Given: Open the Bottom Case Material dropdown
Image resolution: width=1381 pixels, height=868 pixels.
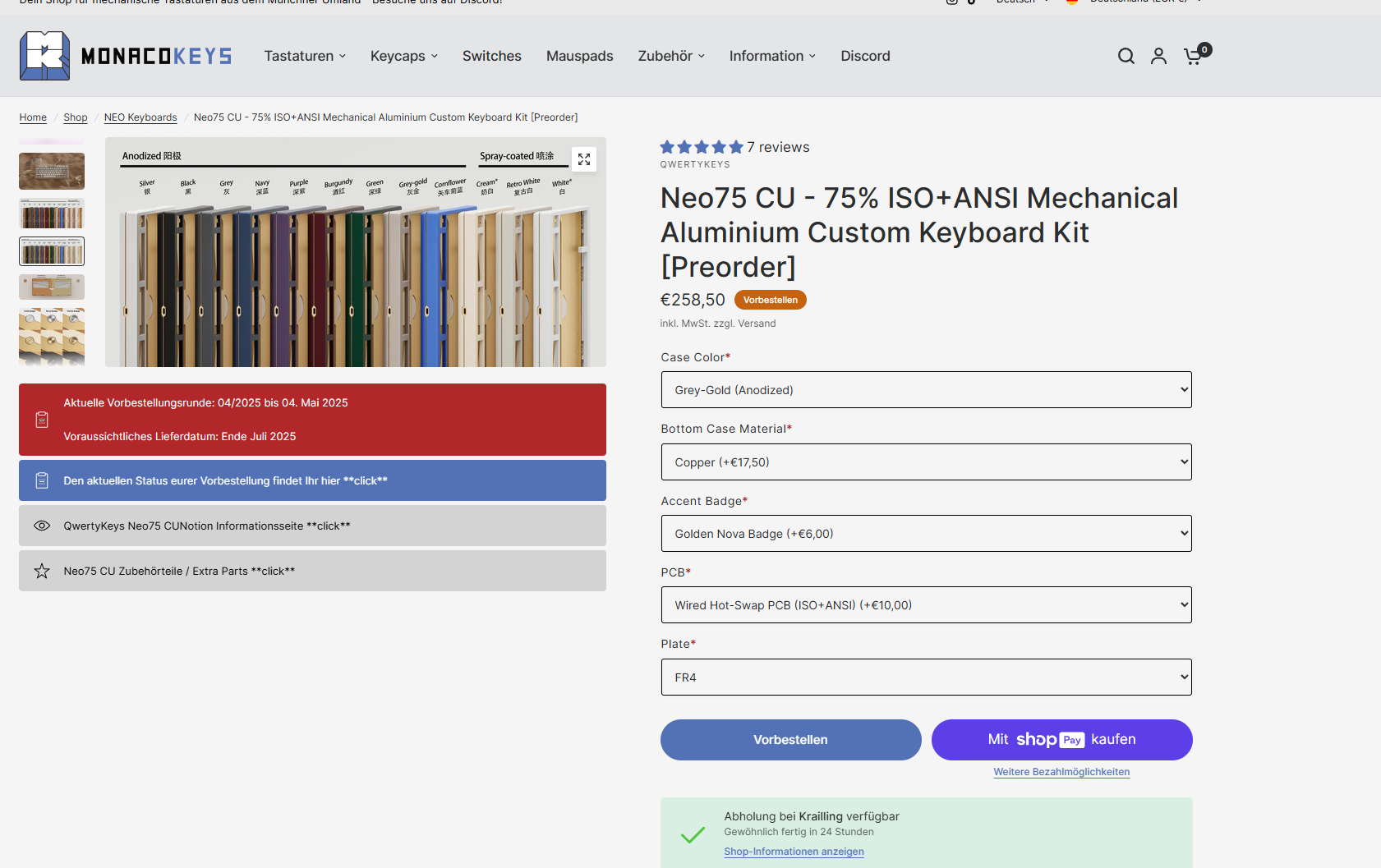Looking at the screenshot, I should 927,462.
